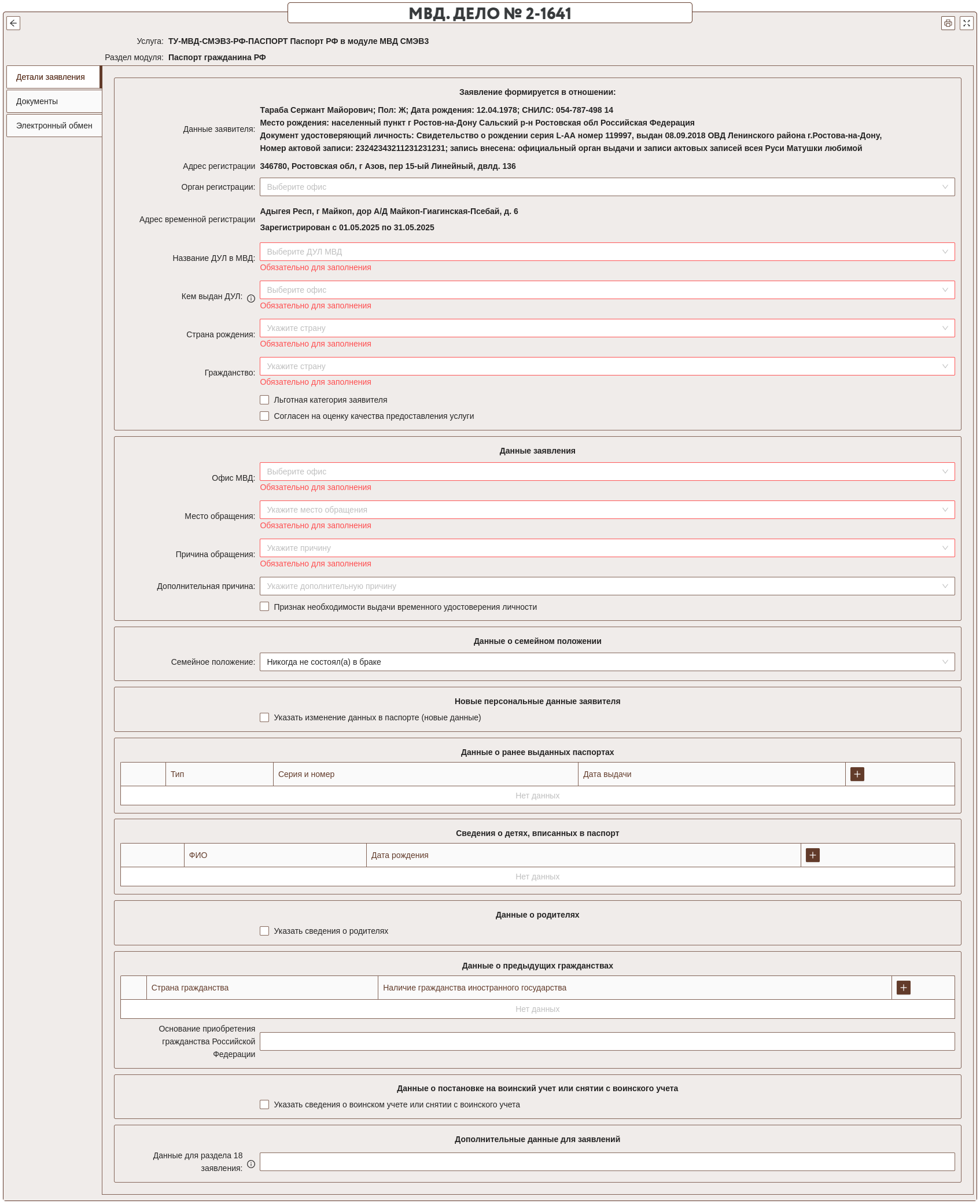Add row to previously issued passports table

tap(857, 774)
